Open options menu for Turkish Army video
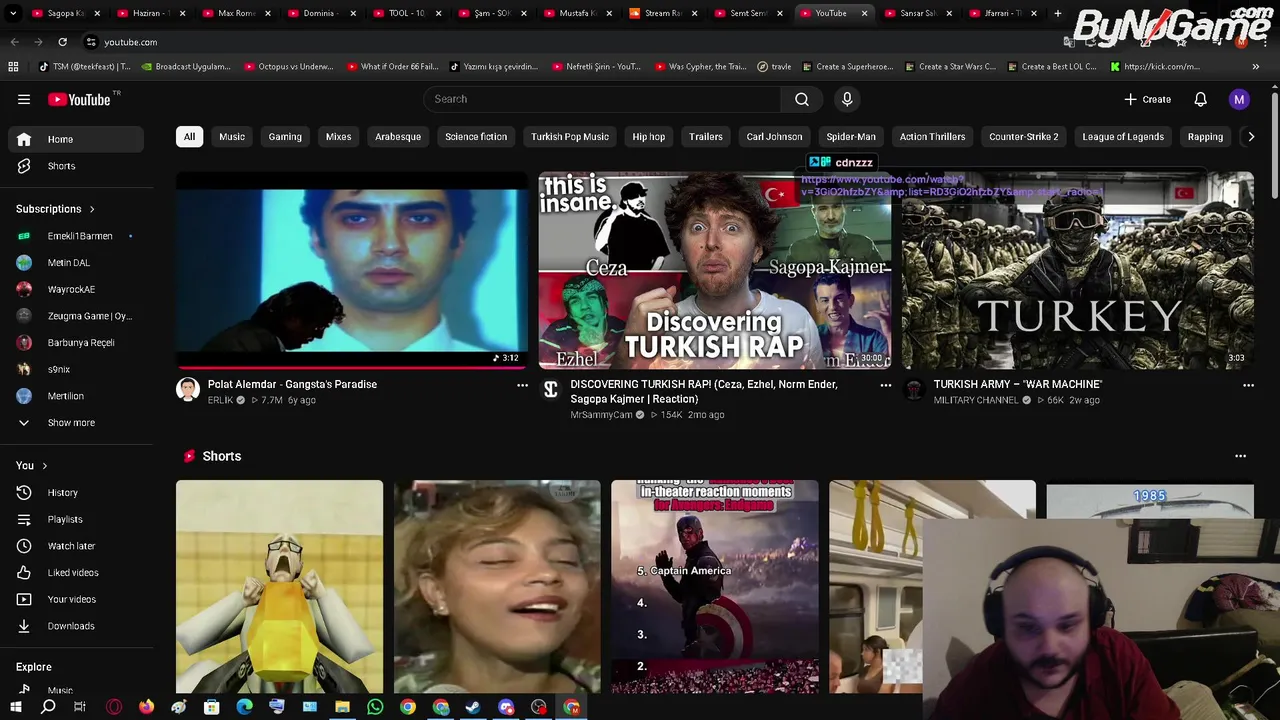This screenshot has width=1280, height=720. (x=1248, y=385)
